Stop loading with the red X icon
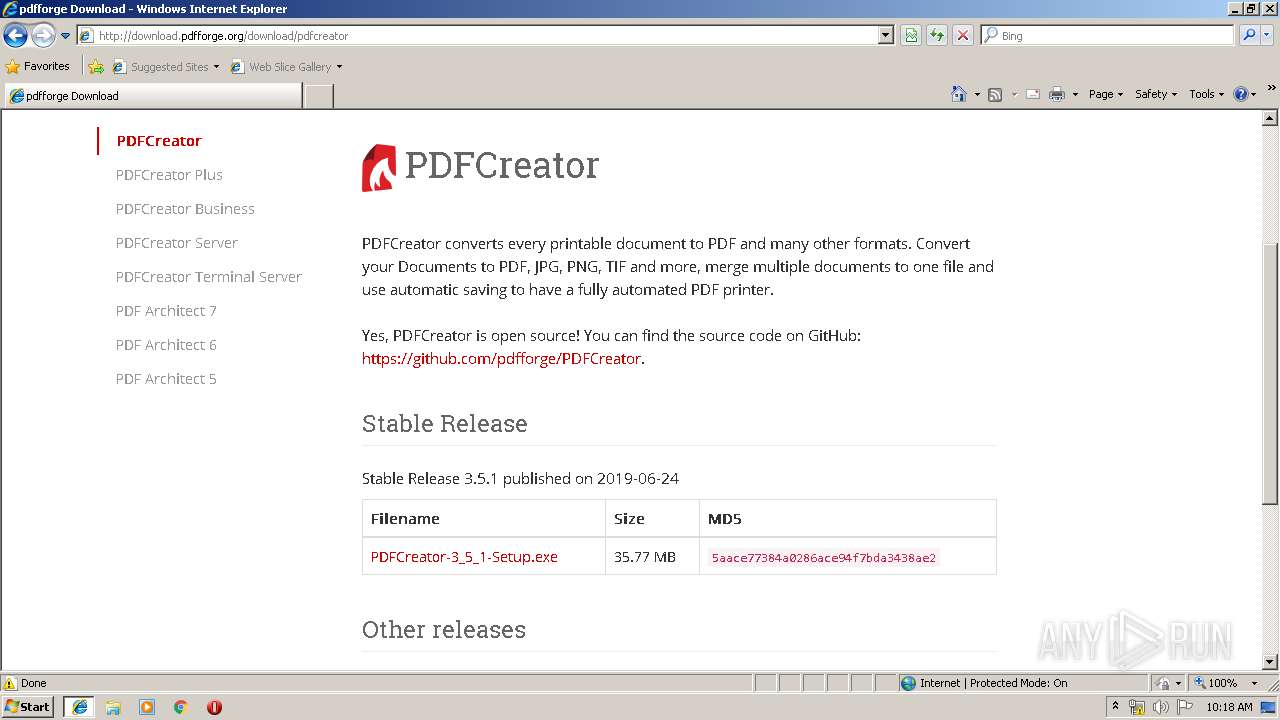 963,36
